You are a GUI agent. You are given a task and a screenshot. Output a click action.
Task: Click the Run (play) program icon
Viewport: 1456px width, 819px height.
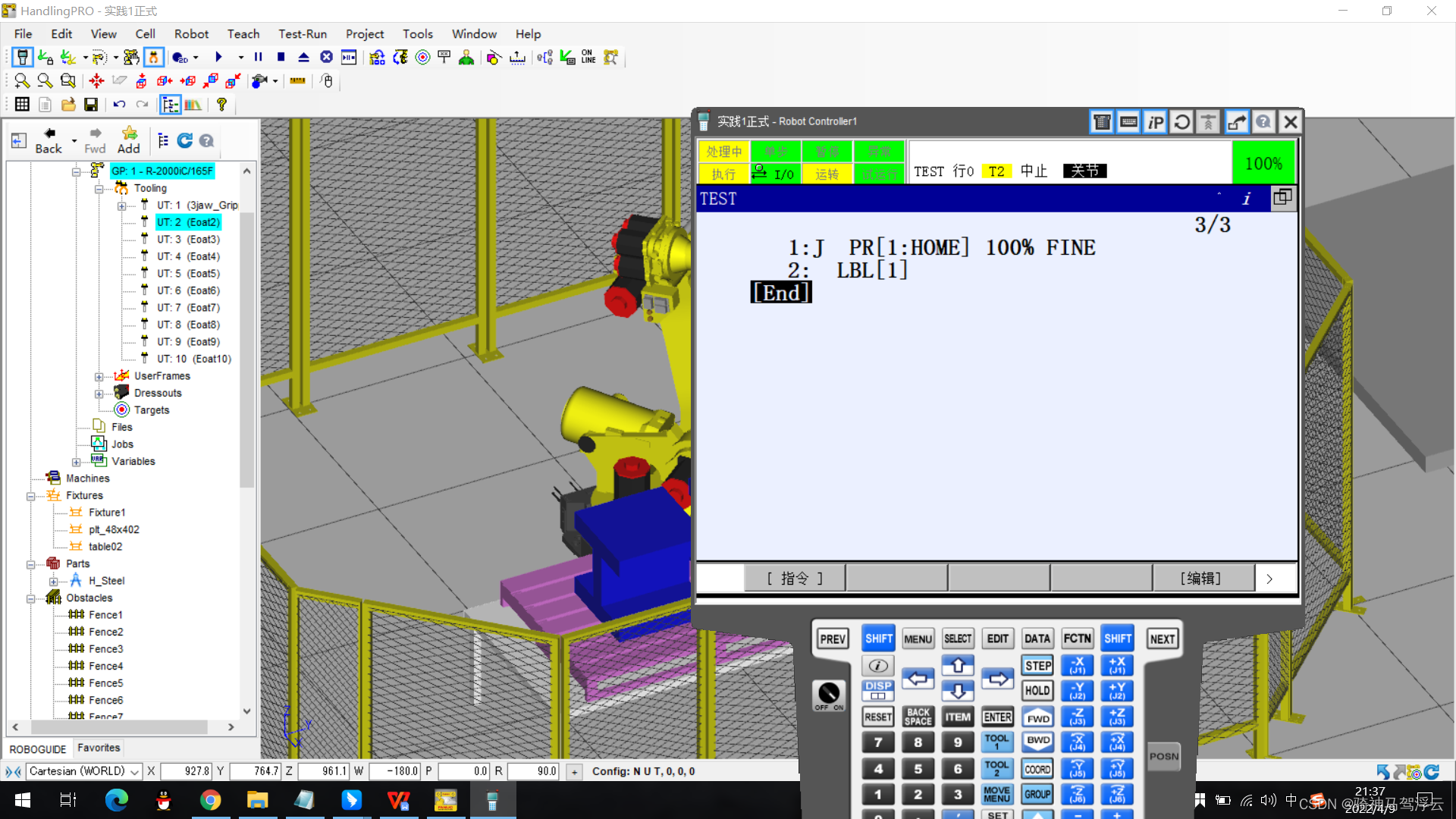pyautogui.click(x=218, y=58)
